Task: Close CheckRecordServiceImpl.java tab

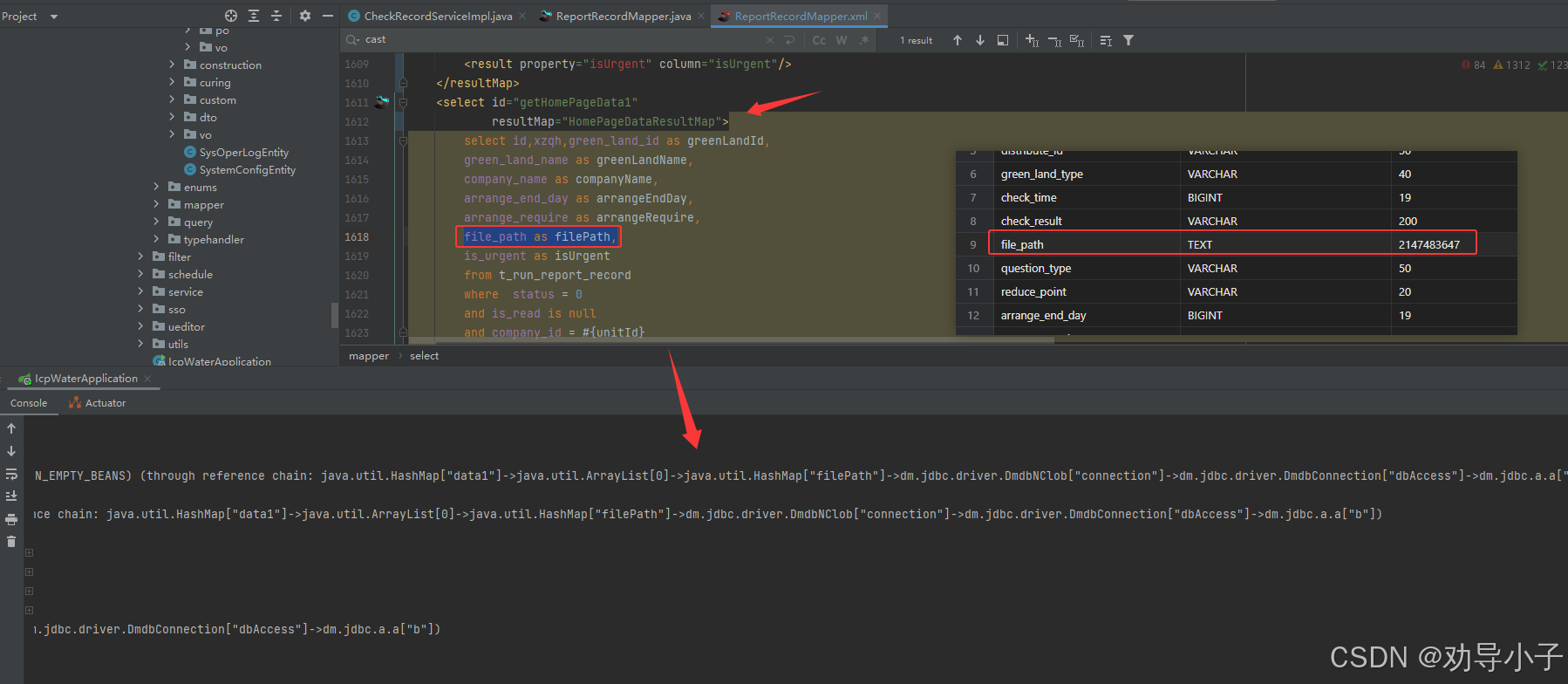Action: [522, 16]
